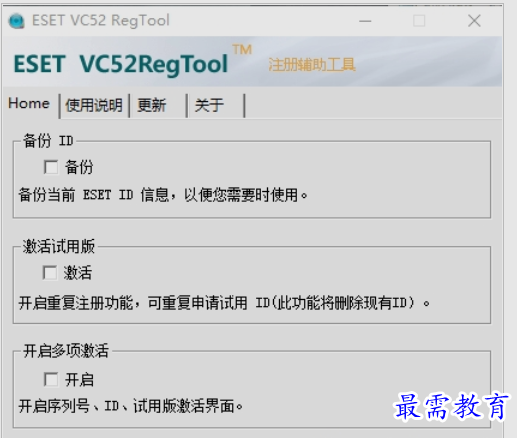Click the ESET RegTool app icon in title bar
The width and height of the screenshot is (517, 438).
(17, 21)
